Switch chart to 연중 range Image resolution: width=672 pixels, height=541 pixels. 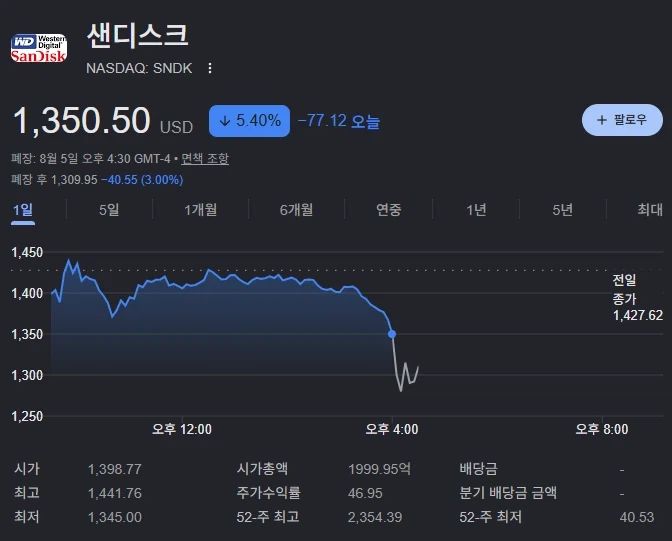point(389,210)
